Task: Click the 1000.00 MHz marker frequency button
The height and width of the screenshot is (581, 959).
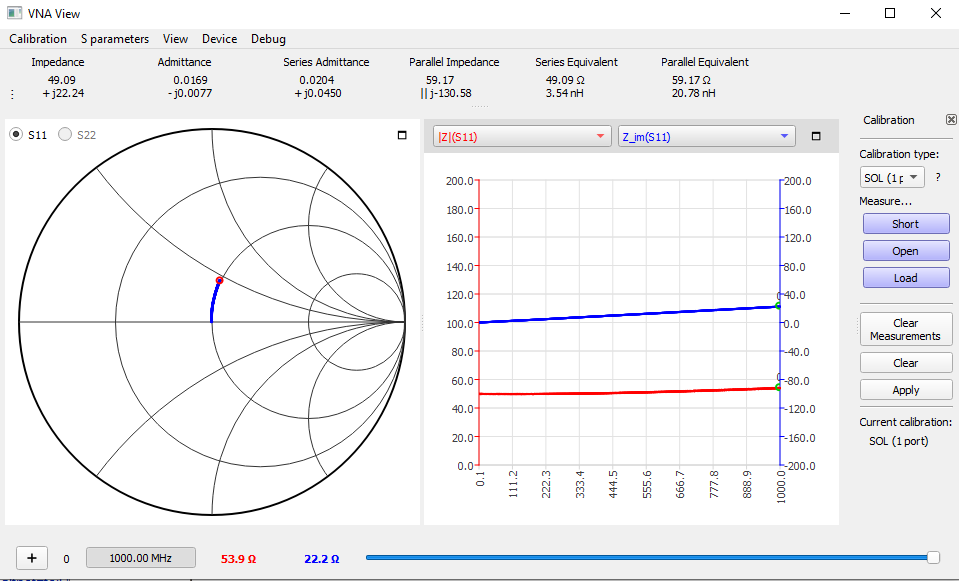Action: pos(141,558)
